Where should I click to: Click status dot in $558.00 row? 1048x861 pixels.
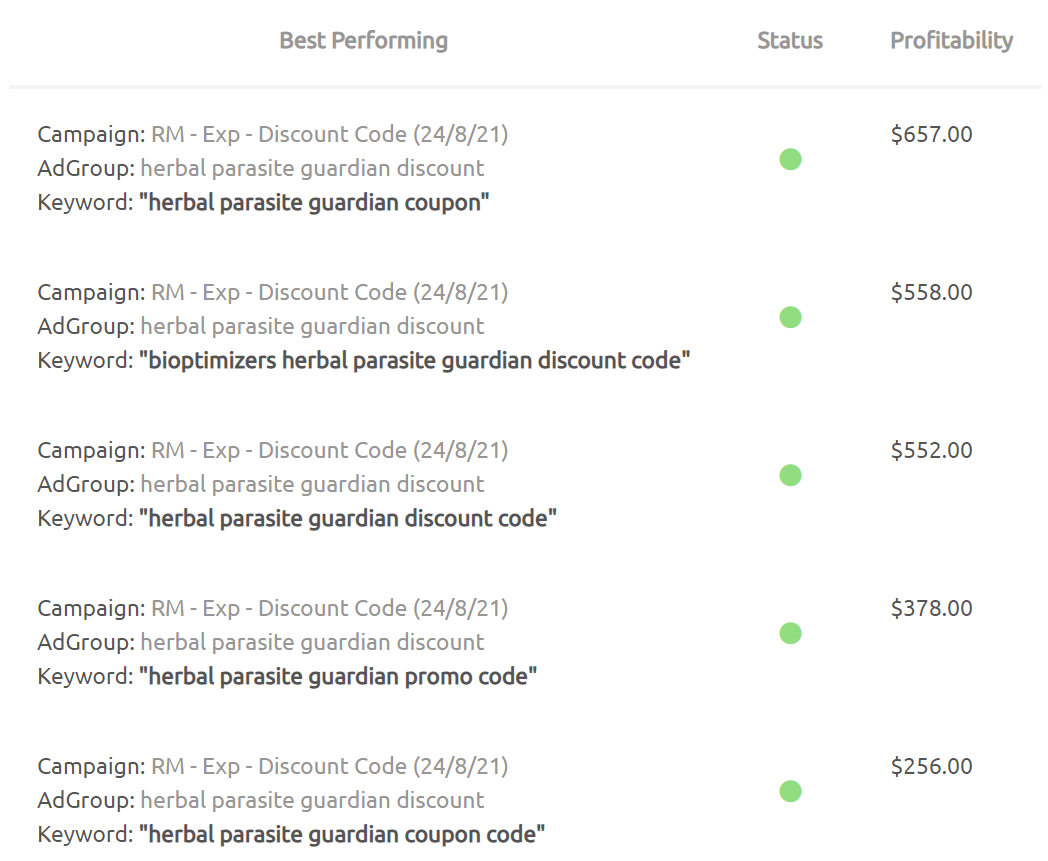point(790,317)
